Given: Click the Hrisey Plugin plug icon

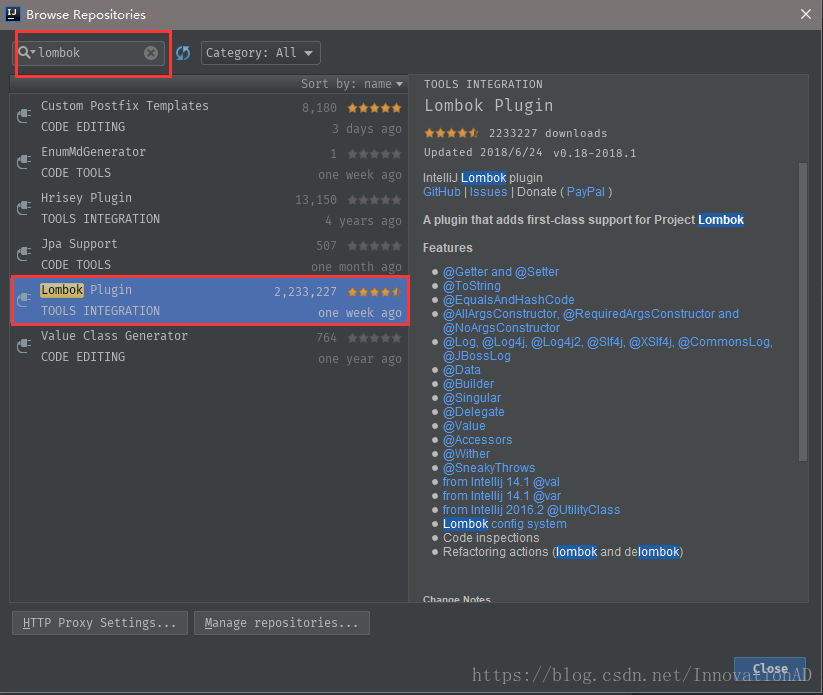Looking at the screenshot, I should coord(24,208).
